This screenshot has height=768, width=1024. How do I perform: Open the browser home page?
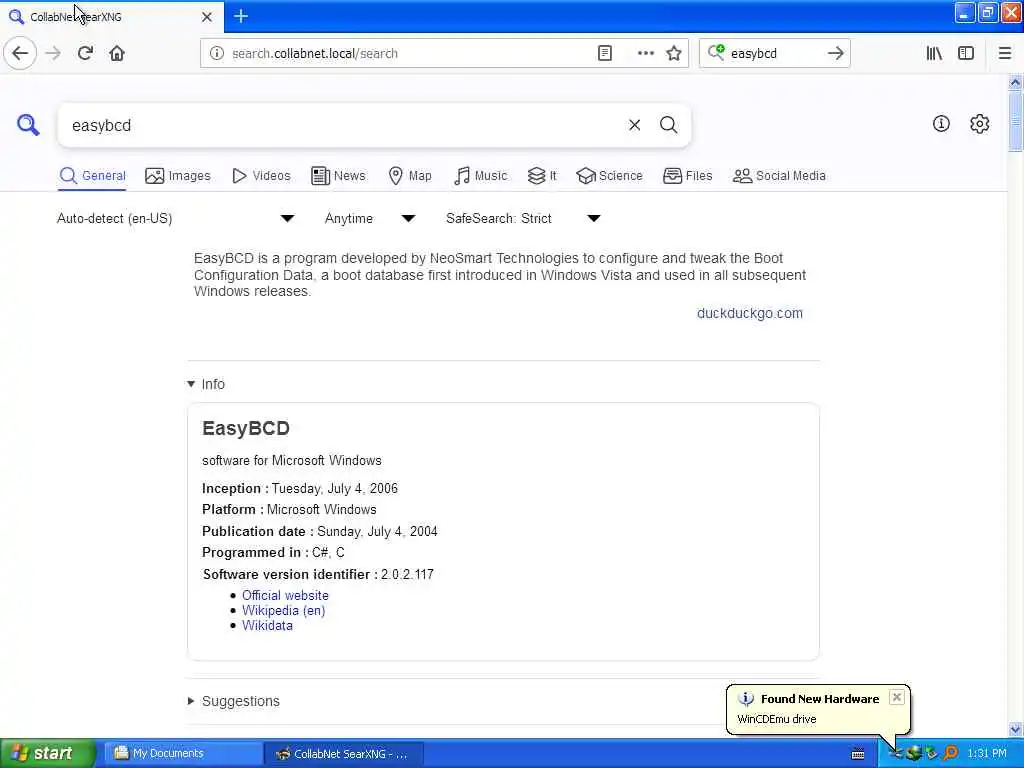117,53
